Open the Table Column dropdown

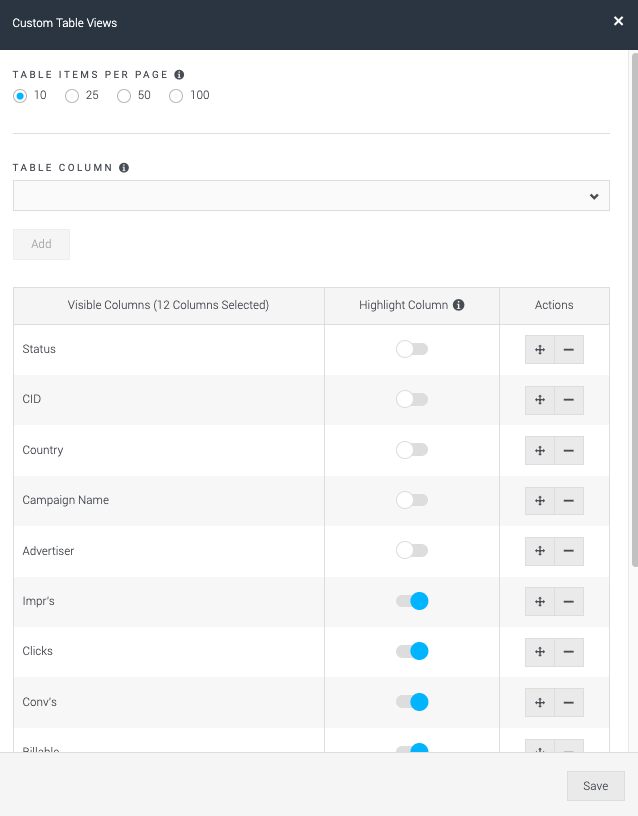tap(311, 196)
